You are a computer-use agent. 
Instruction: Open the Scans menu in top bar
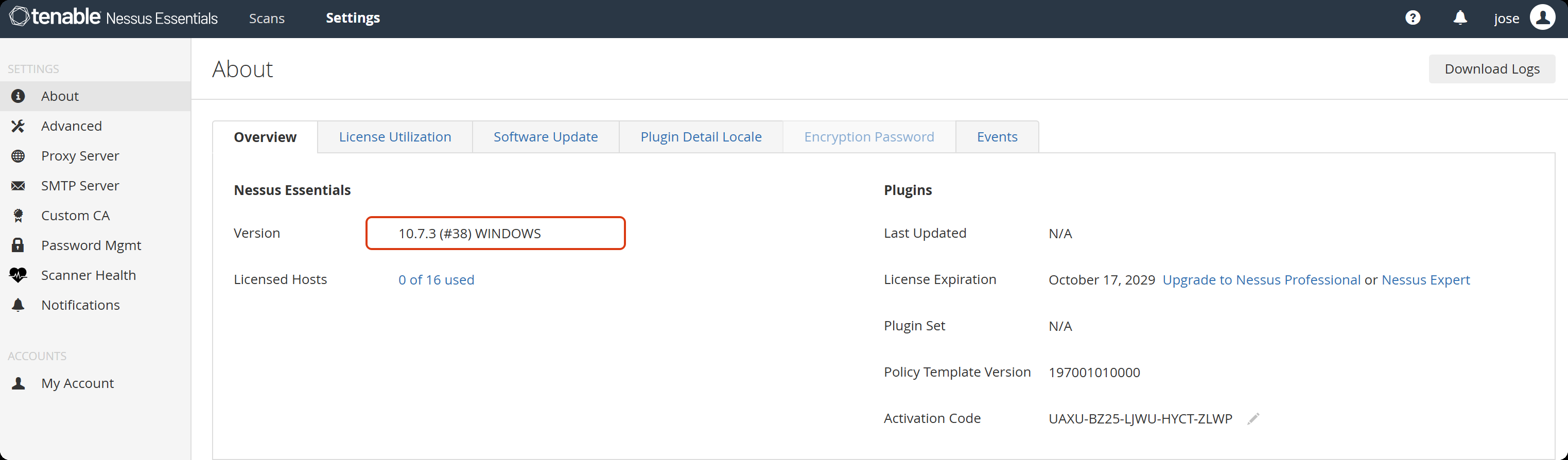pyautogui.click(x=267, y=18)
